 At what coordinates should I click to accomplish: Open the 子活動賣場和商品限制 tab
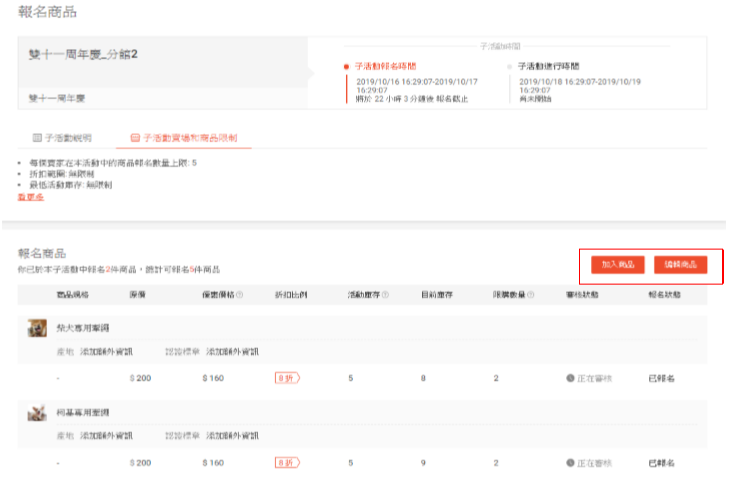[x=184, y=138]
